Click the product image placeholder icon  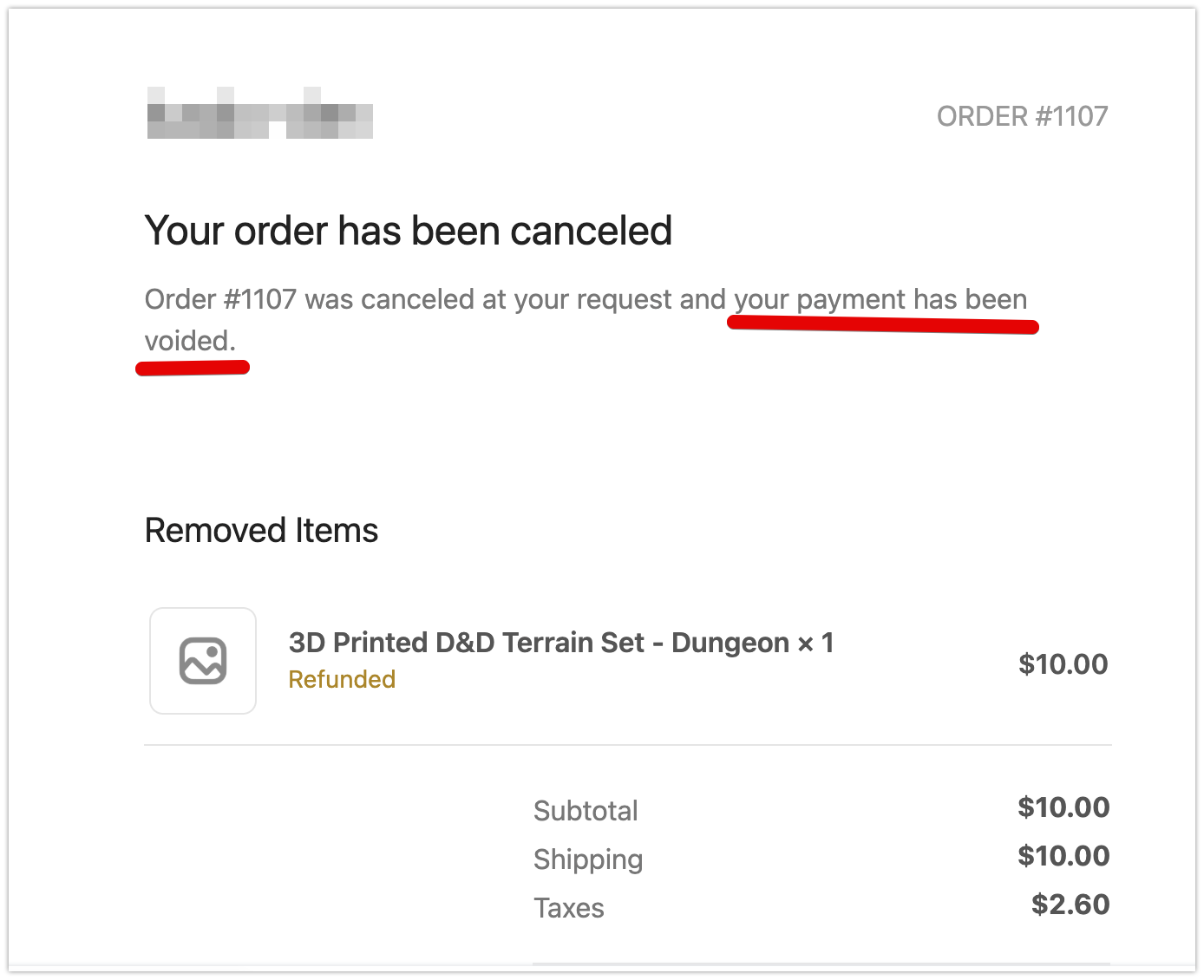203,661
